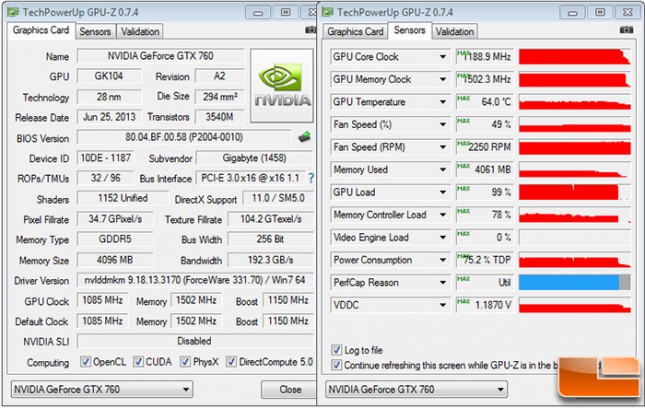
Task: Click GPU-Z app icon in left title bar
Action: pyautogui.click(x=13, y=12)
